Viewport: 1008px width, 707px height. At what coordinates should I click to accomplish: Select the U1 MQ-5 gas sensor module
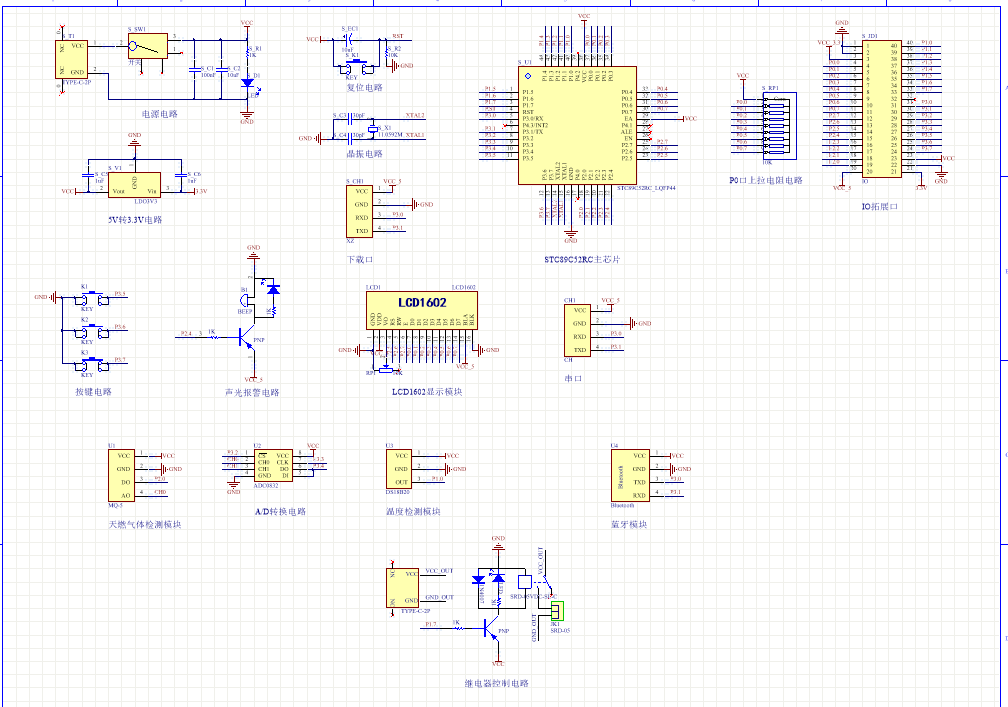(x=122, y=476)
